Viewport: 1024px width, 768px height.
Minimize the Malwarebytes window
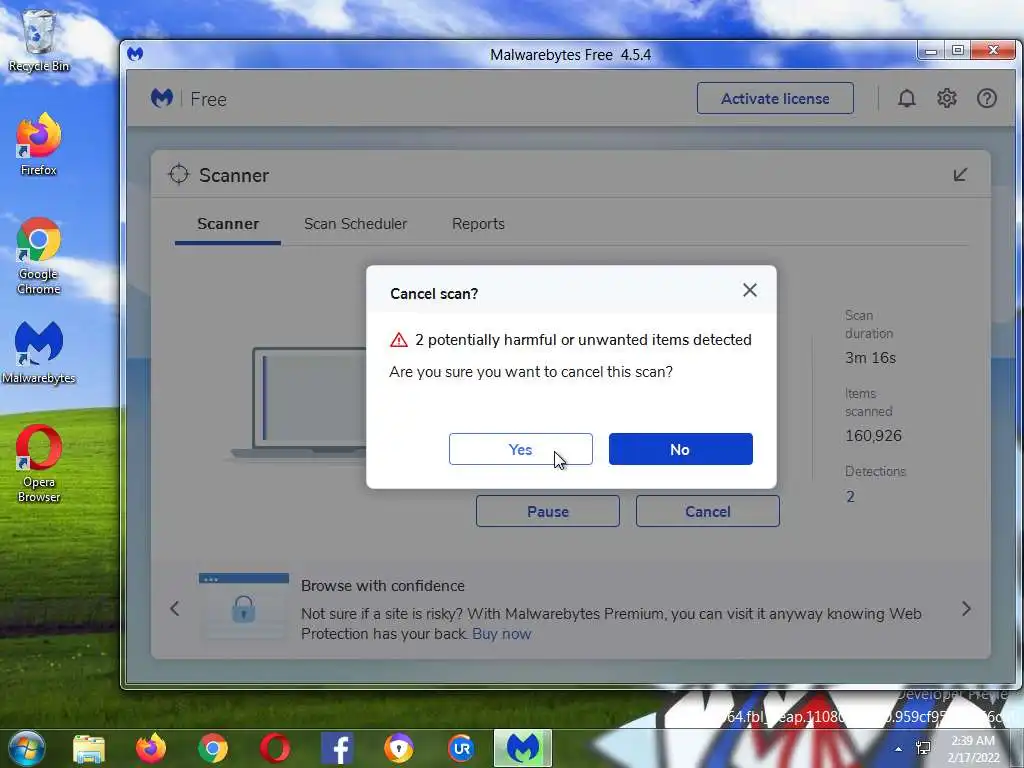931,50
